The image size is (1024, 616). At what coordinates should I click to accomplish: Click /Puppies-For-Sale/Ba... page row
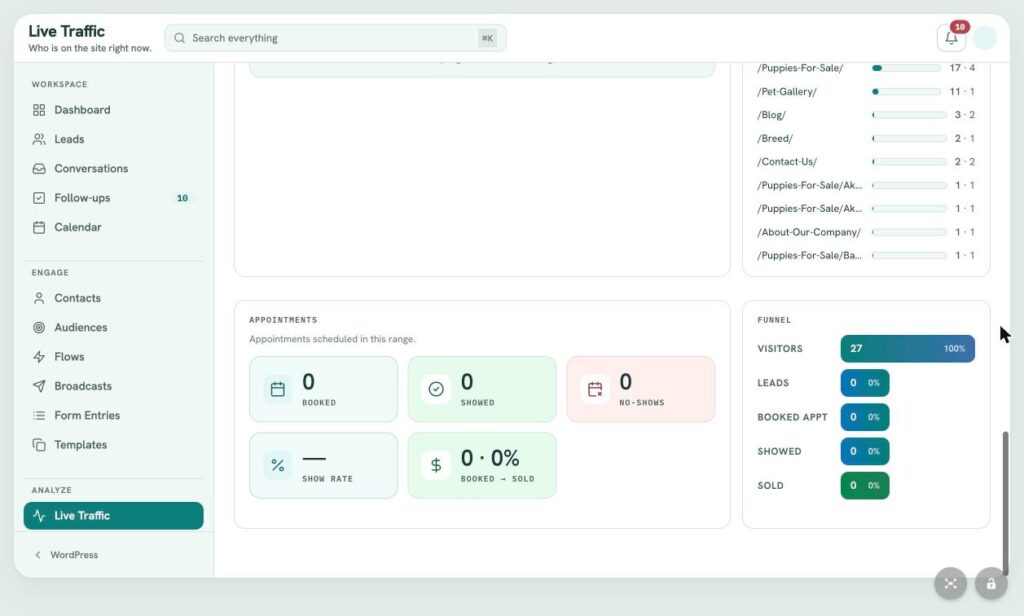[x=866, y=255]
